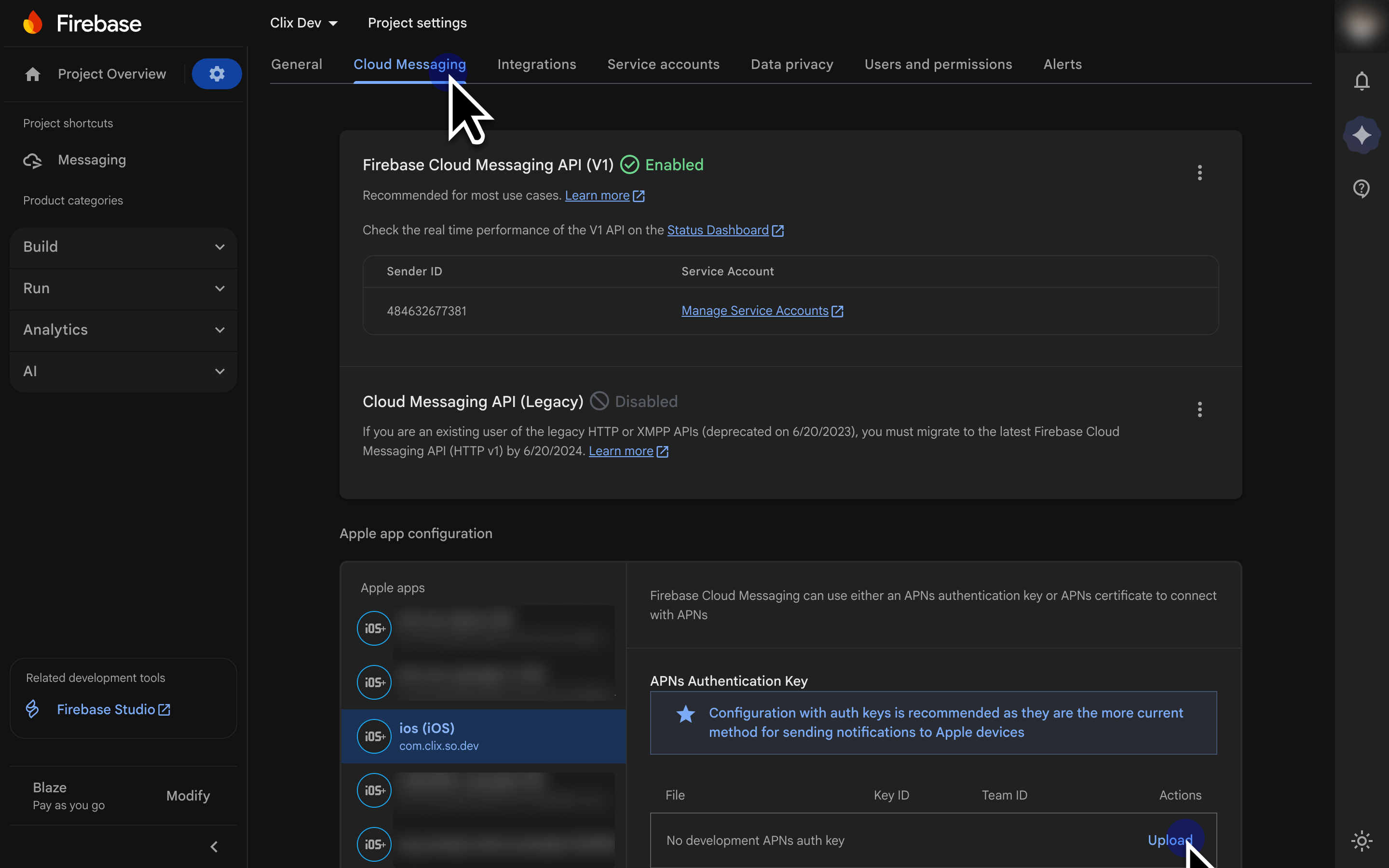Open the user account avatar
Screen dimensions: 1389x868
[1362, 25]
